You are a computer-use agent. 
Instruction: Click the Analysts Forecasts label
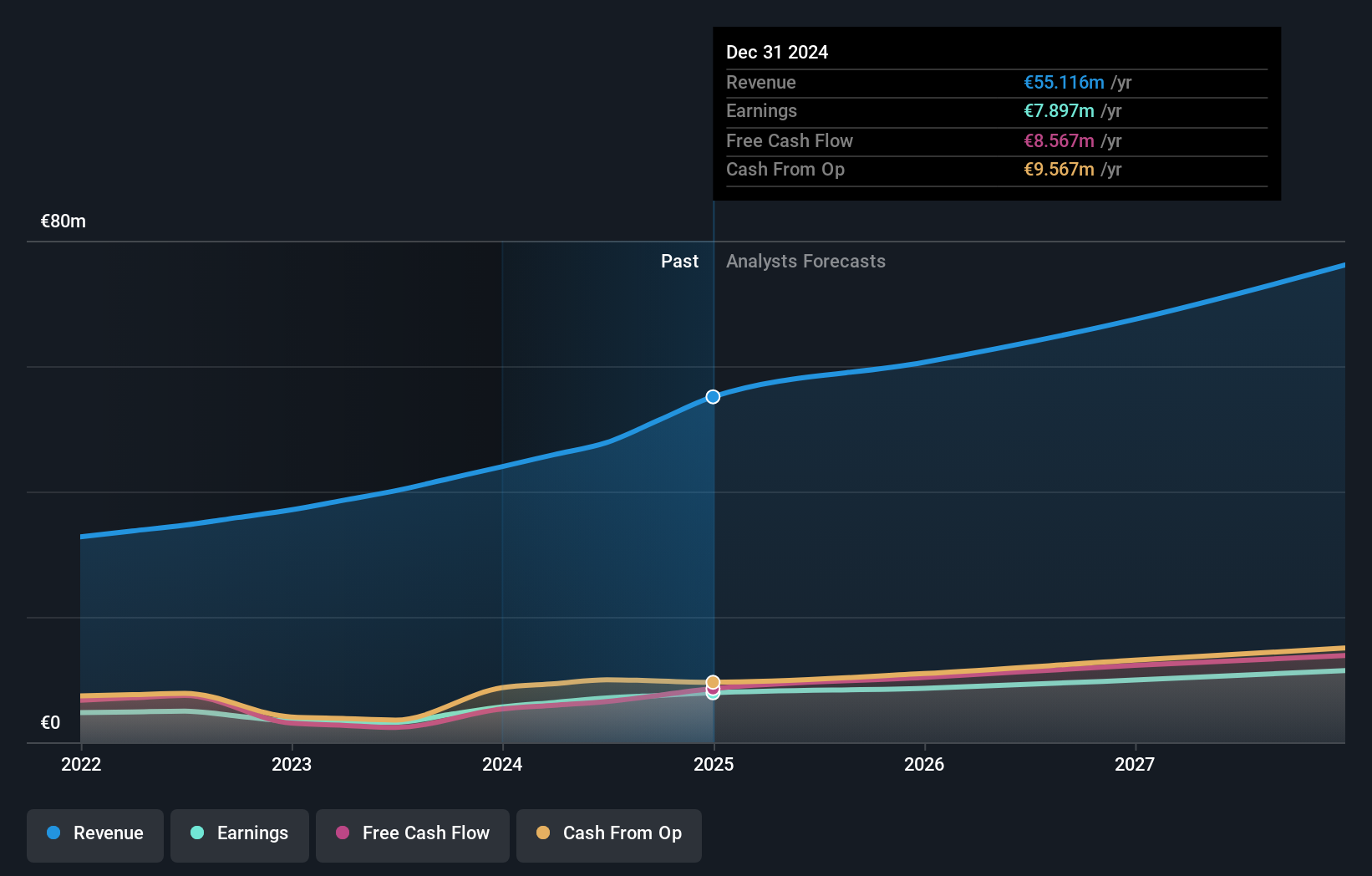805,262
